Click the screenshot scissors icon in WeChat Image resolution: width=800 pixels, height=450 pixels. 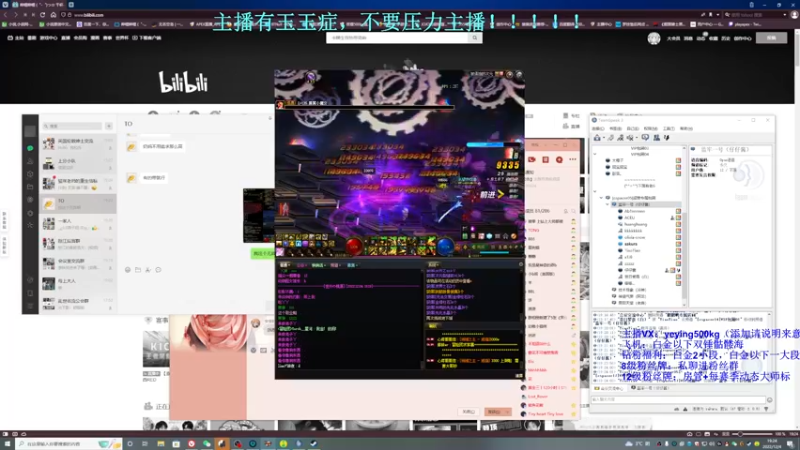pyautogui.click(x=148, y=270)
